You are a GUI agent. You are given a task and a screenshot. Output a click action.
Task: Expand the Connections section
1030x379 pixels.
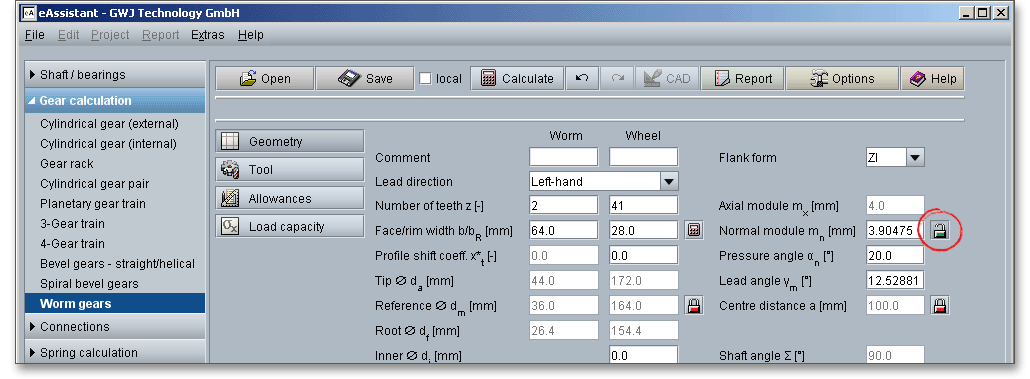click(115, 326)
